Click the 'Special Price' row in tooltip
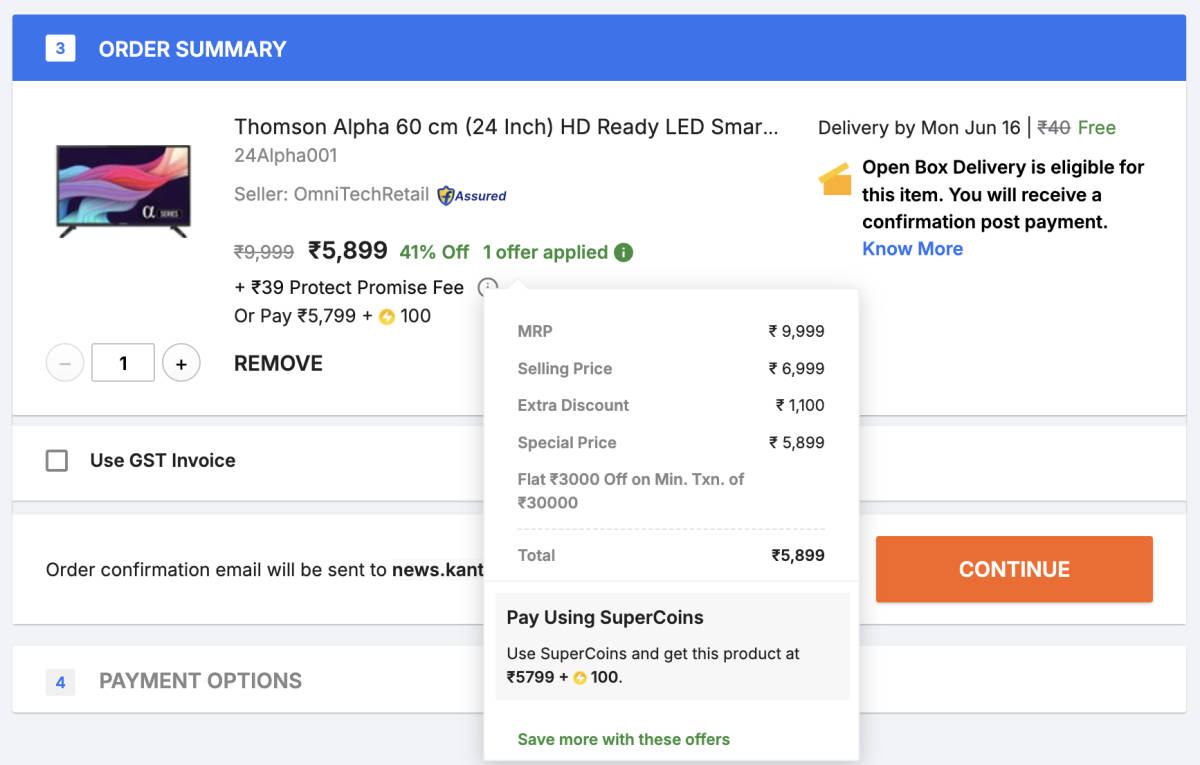This screenshot has height=765, width=1200. click(671, 443)
